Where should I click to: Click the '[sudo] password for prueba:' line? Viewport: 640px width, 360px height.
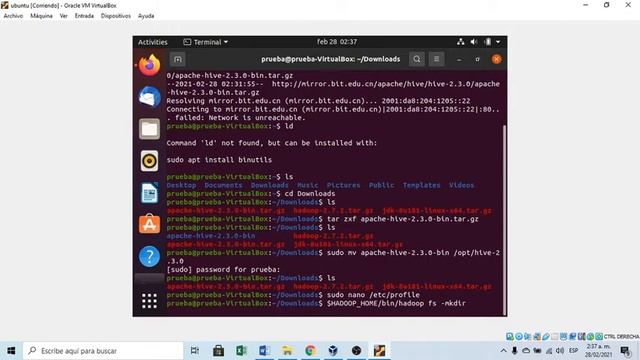pos(223,269)
